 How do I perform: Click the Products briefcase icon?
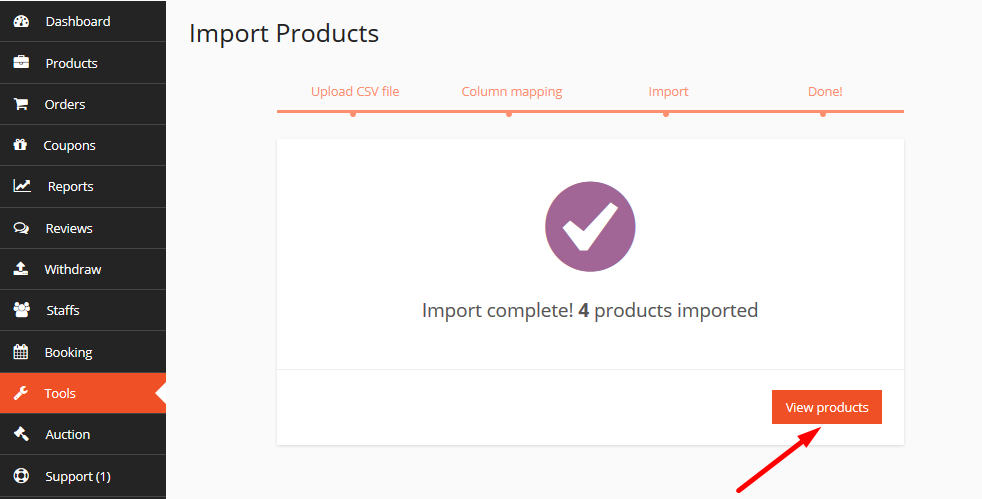(x=21, y=63)
